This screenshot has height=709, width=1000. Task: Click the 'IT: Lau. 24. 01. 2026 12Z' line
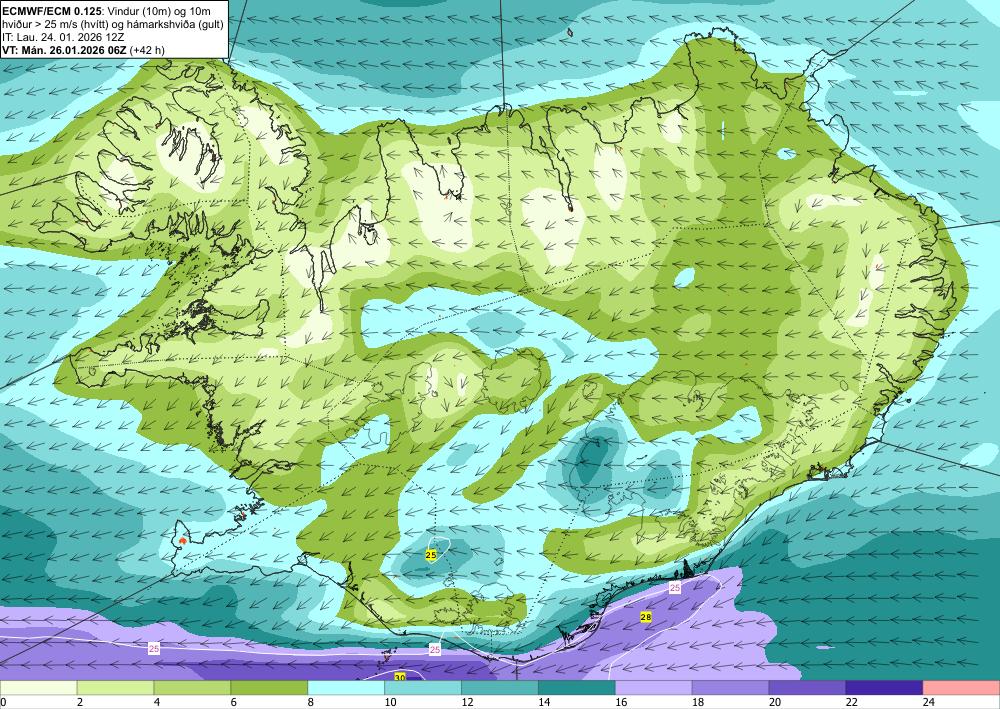tap(63, 37)
